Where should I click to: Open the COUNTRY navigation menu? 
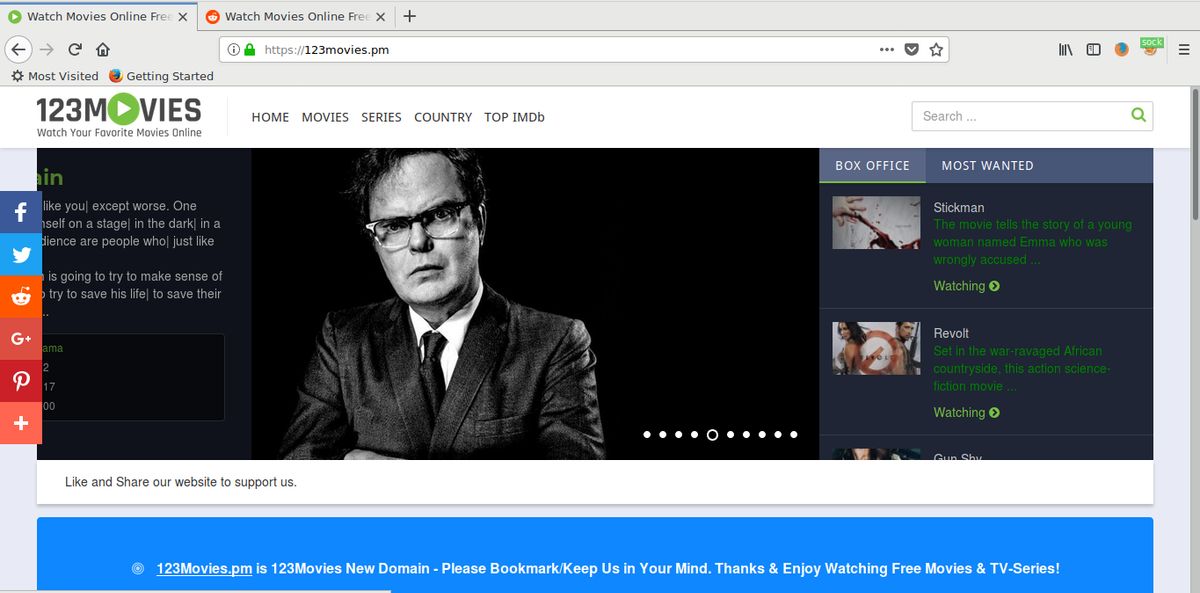tap(442, 117)
